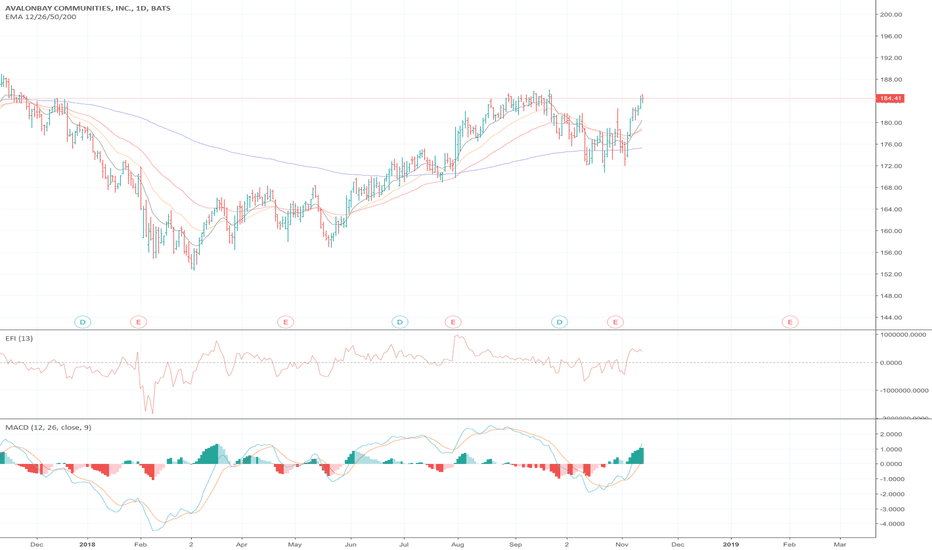The image size is (932, 550).
Task: Select the MACD (12, 26, close, 9) label
Action: 49,428
